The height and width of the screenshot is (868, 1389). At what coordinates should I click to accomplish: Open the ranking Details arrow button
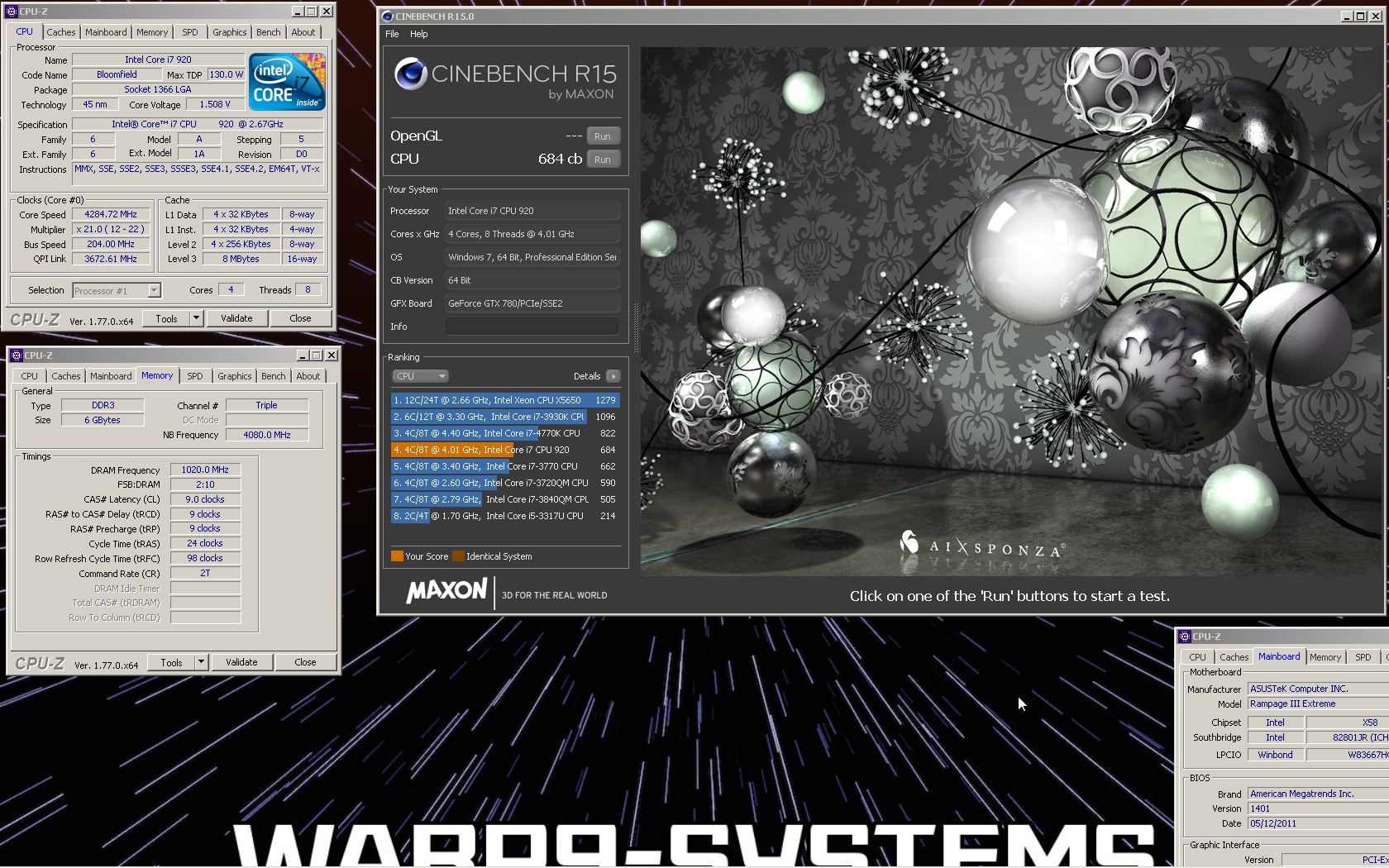click(x=613, y=376)
